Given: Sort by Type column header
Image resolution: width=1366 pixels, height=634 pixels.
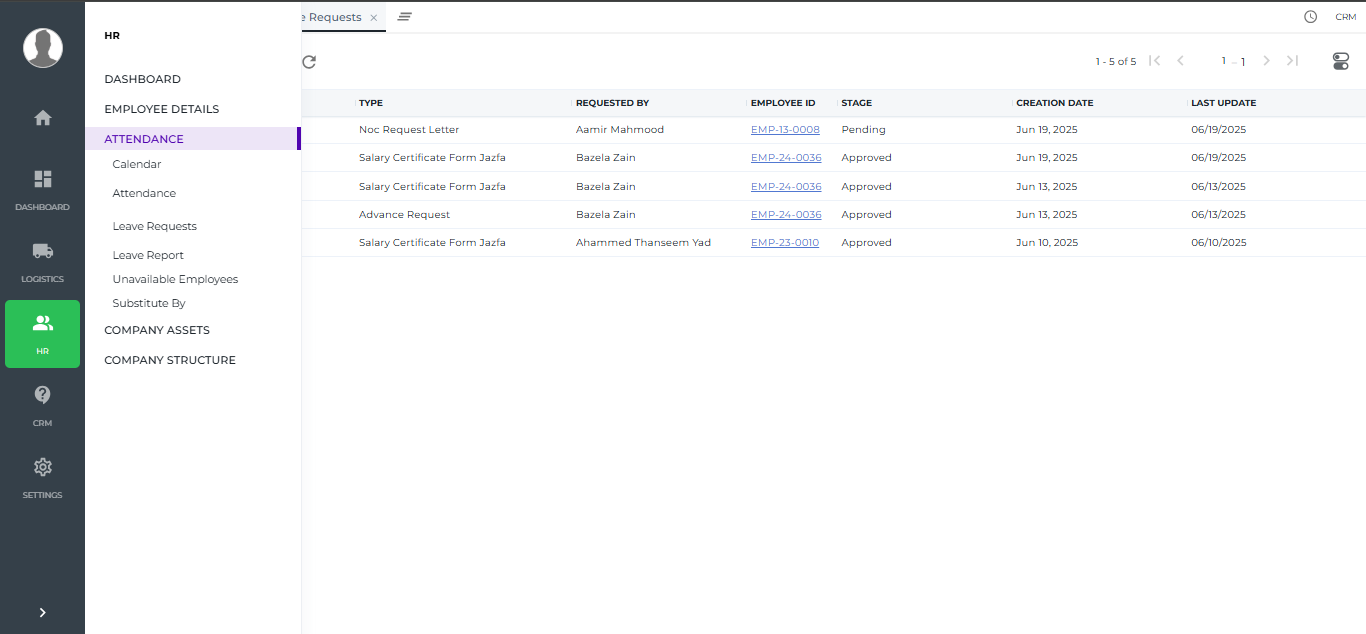Looking at the screenshot, I should click(371, 103).
